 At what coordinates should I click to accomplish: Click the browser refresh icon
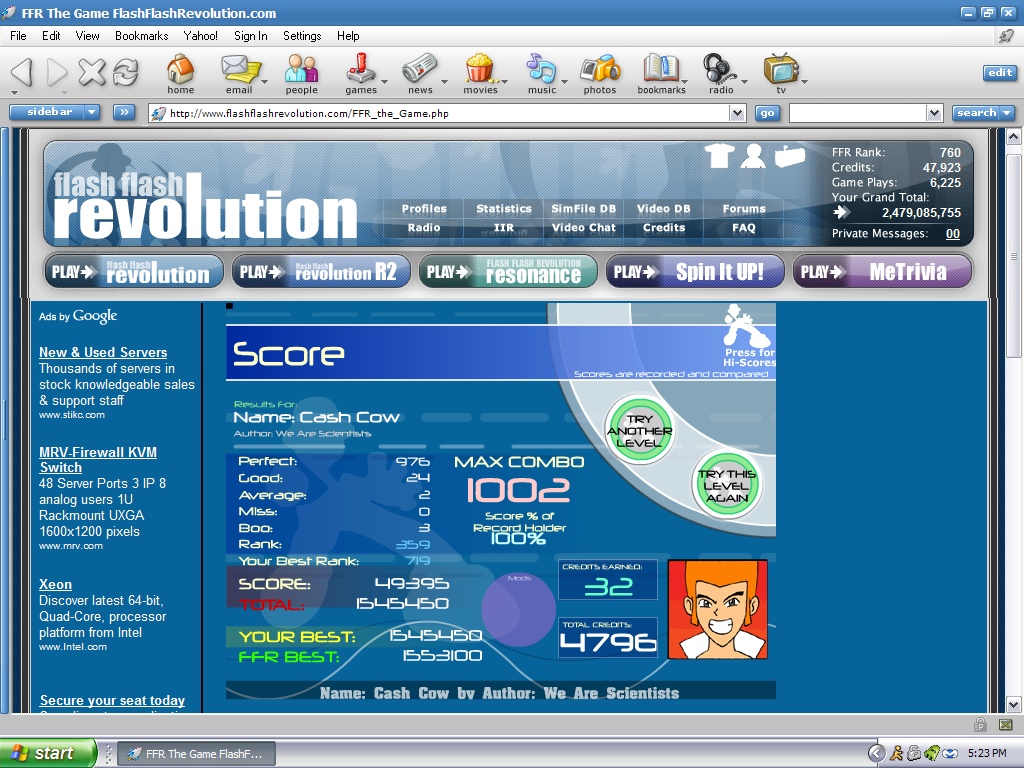[x=125, y=72]
